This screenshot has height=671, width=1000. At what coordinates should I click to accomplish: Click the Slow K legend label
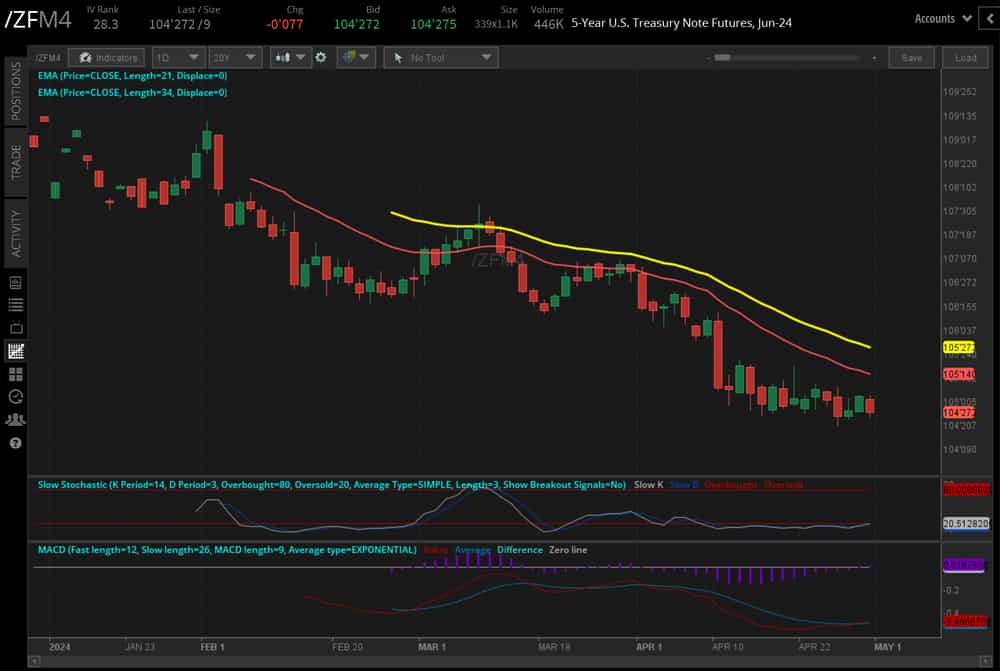649,485
